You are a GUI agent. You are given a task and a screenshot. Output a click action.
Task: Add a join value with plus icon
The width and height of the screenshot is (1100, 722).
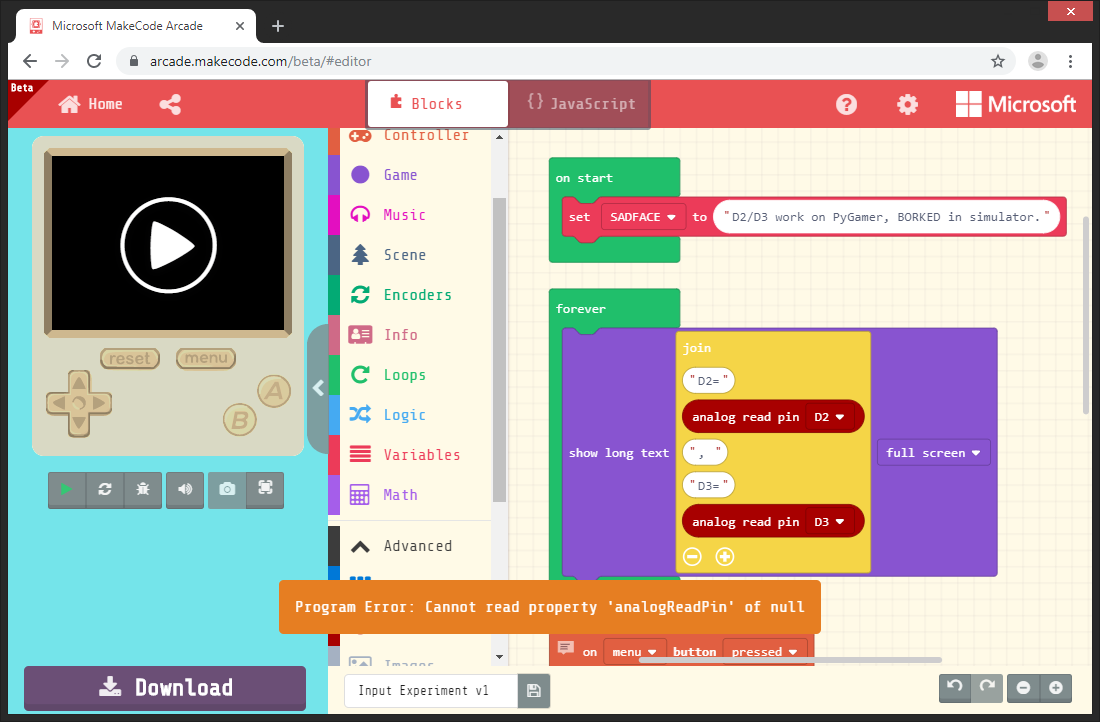click(x=725, y=557)
